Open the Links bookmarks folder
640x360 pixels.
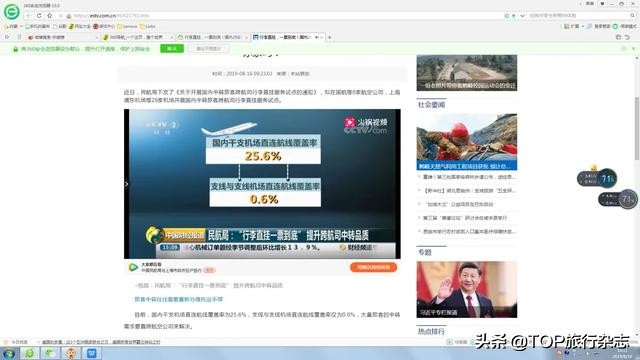click(147, 26)
